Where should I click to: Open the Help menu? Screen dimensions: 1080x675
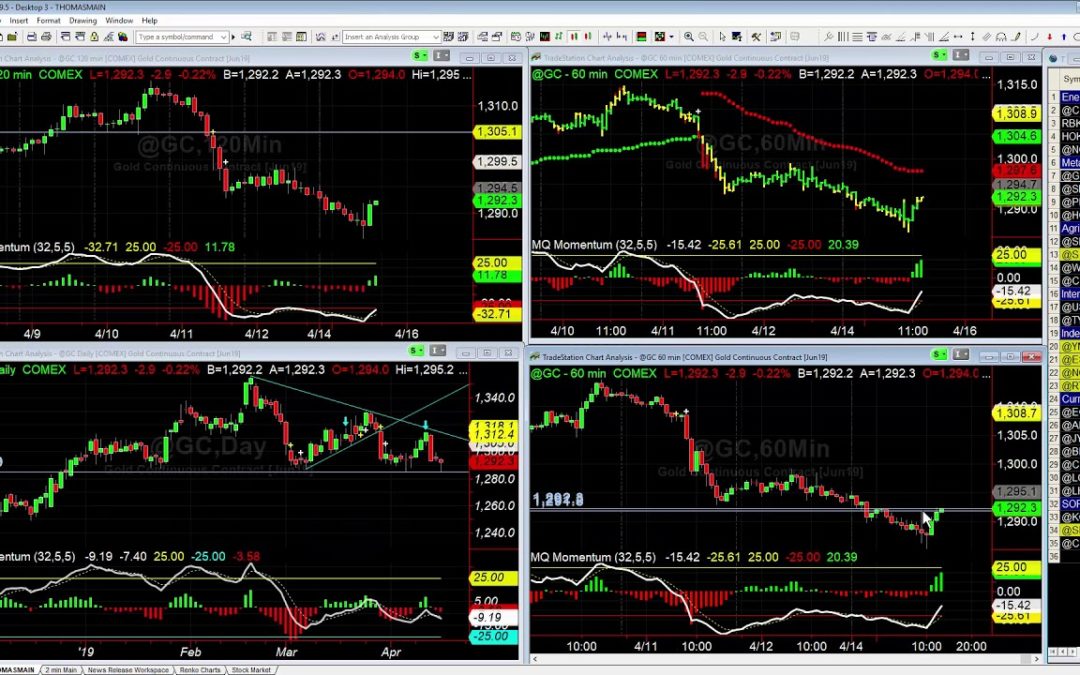coord(149,21)
